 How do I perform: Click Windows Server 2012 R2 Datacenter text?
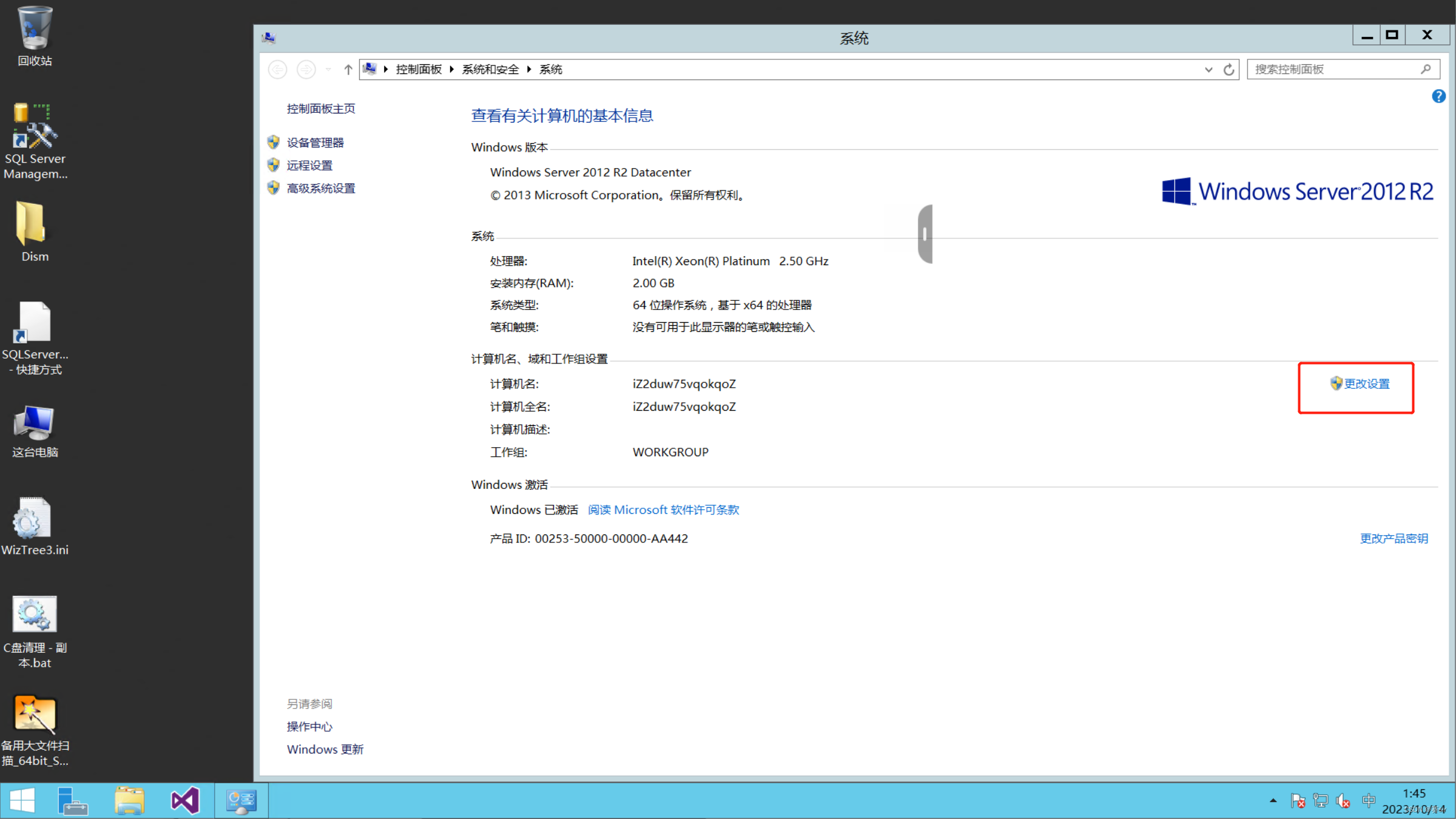[590, 172]
